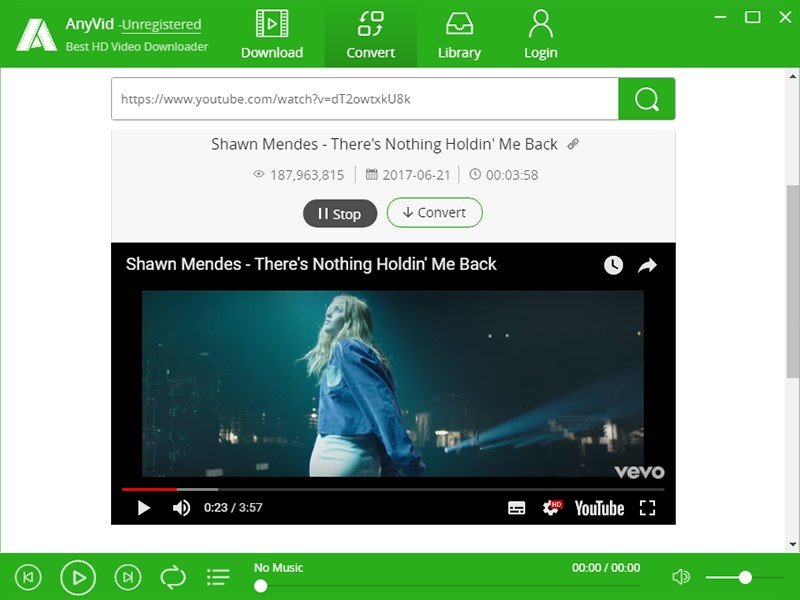Click the AnyVid logo
The width and height of the screenshot is (800, 600).
[36, 35]
